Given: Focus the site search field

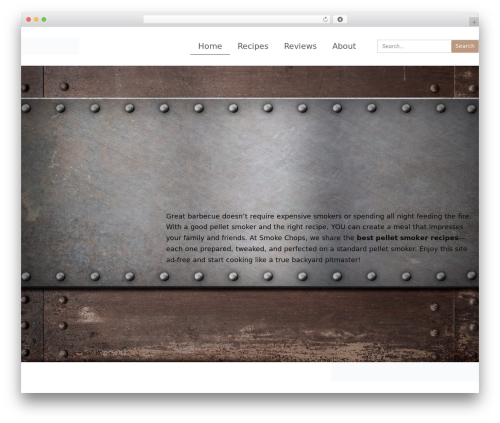Looking at the screenshot, I should point(414,46).
